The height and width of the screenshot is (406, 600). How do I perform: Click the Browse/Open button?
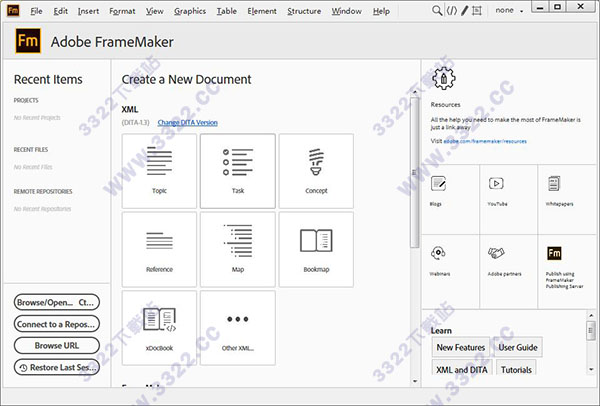tap(57, 302)
